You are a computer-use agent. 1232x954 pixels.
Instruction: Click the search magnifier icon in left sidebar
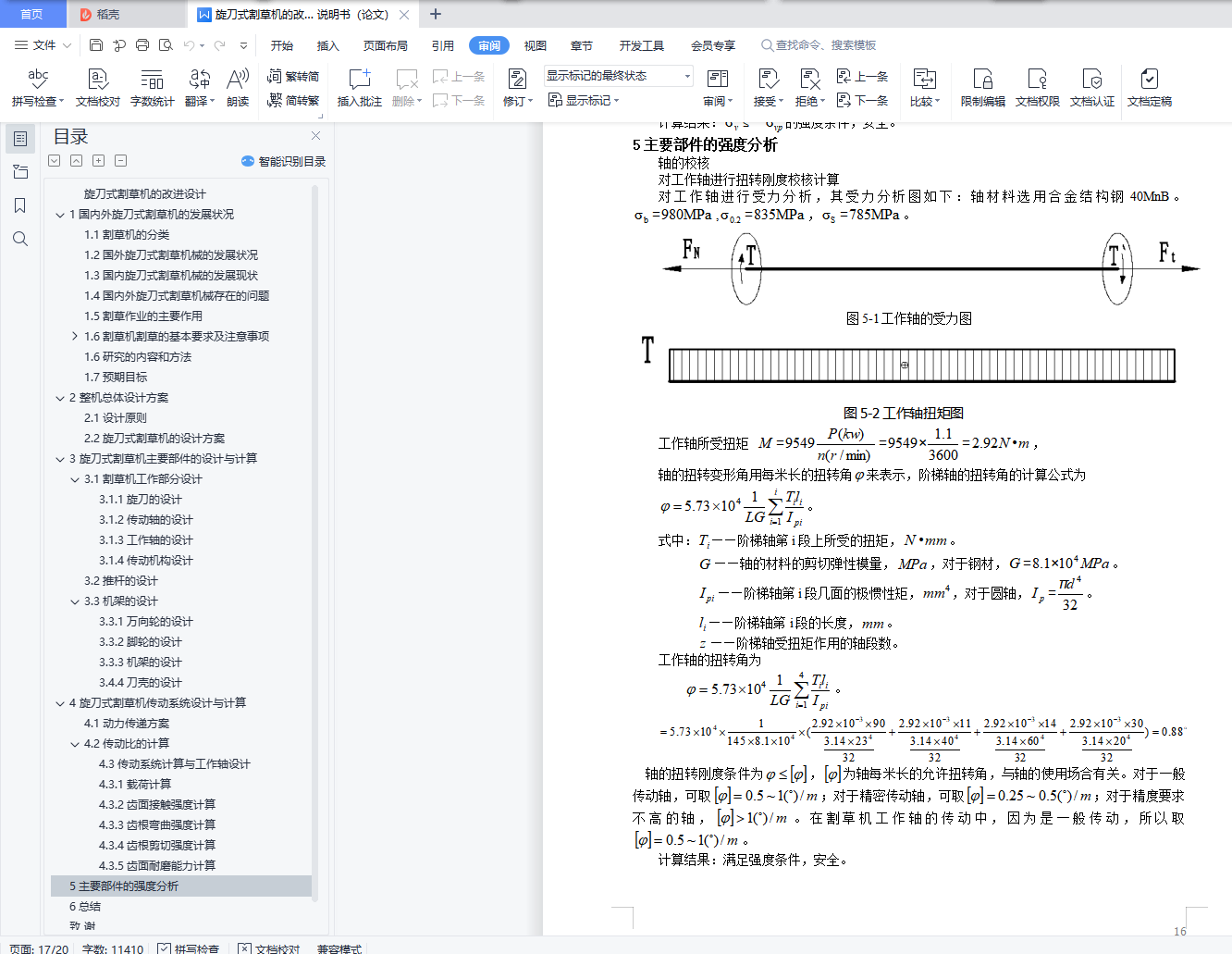(20, 239)
